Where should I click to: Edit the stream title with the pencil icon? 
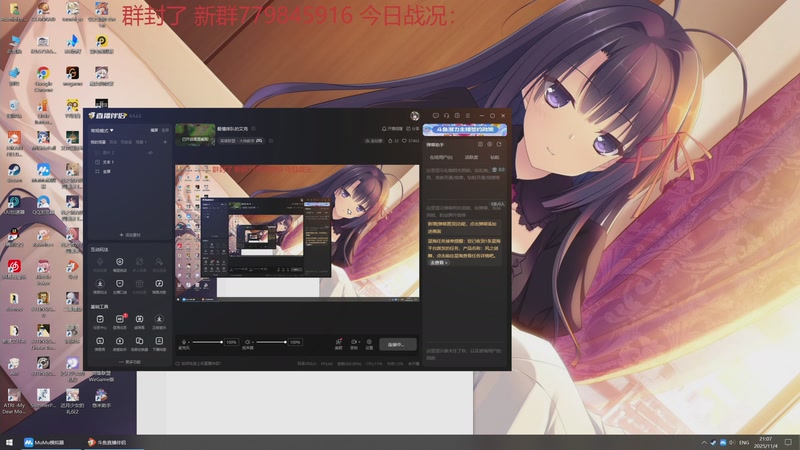point(254,129)
